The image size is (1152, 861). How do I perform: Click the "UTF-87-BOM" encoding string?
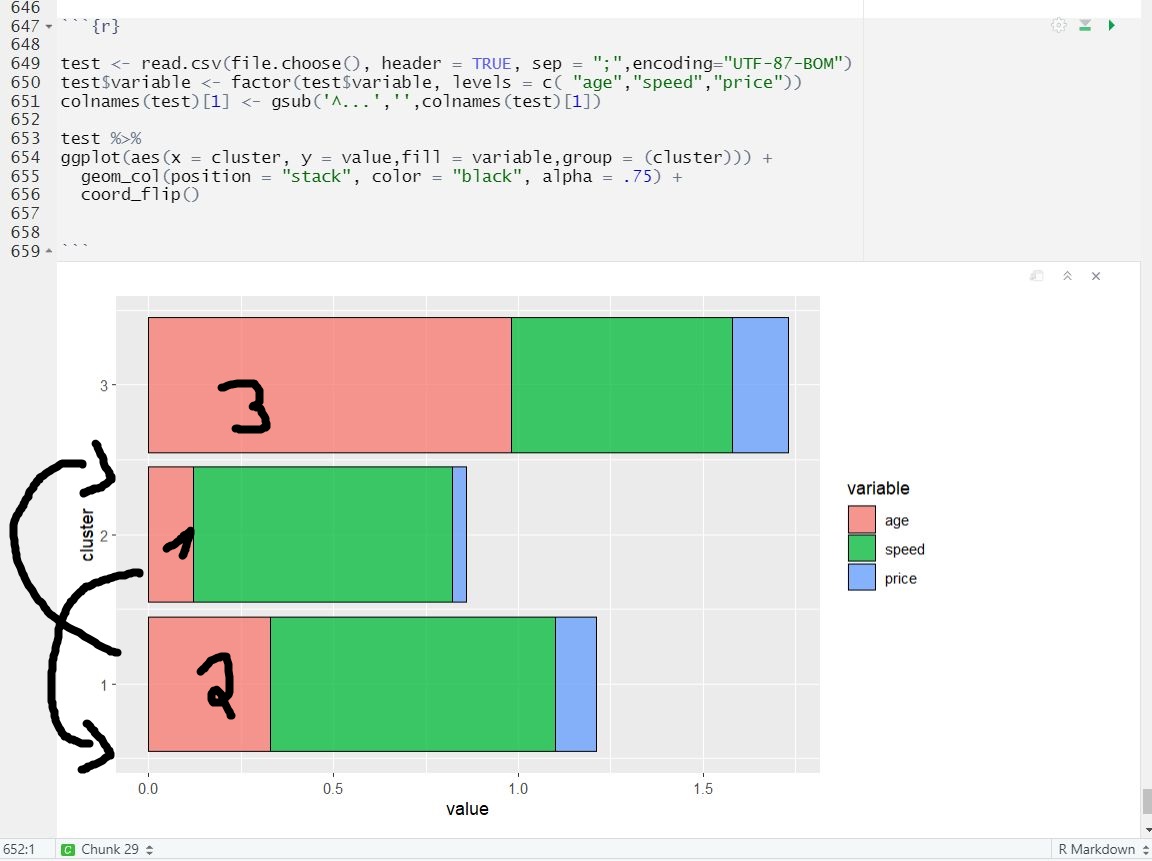click(782, 63)
